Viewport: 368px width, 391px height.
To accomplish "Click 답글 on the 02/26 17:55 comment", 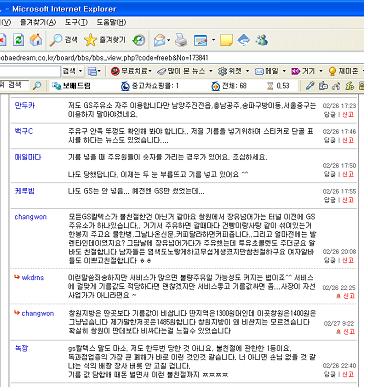I will (329, 200).
